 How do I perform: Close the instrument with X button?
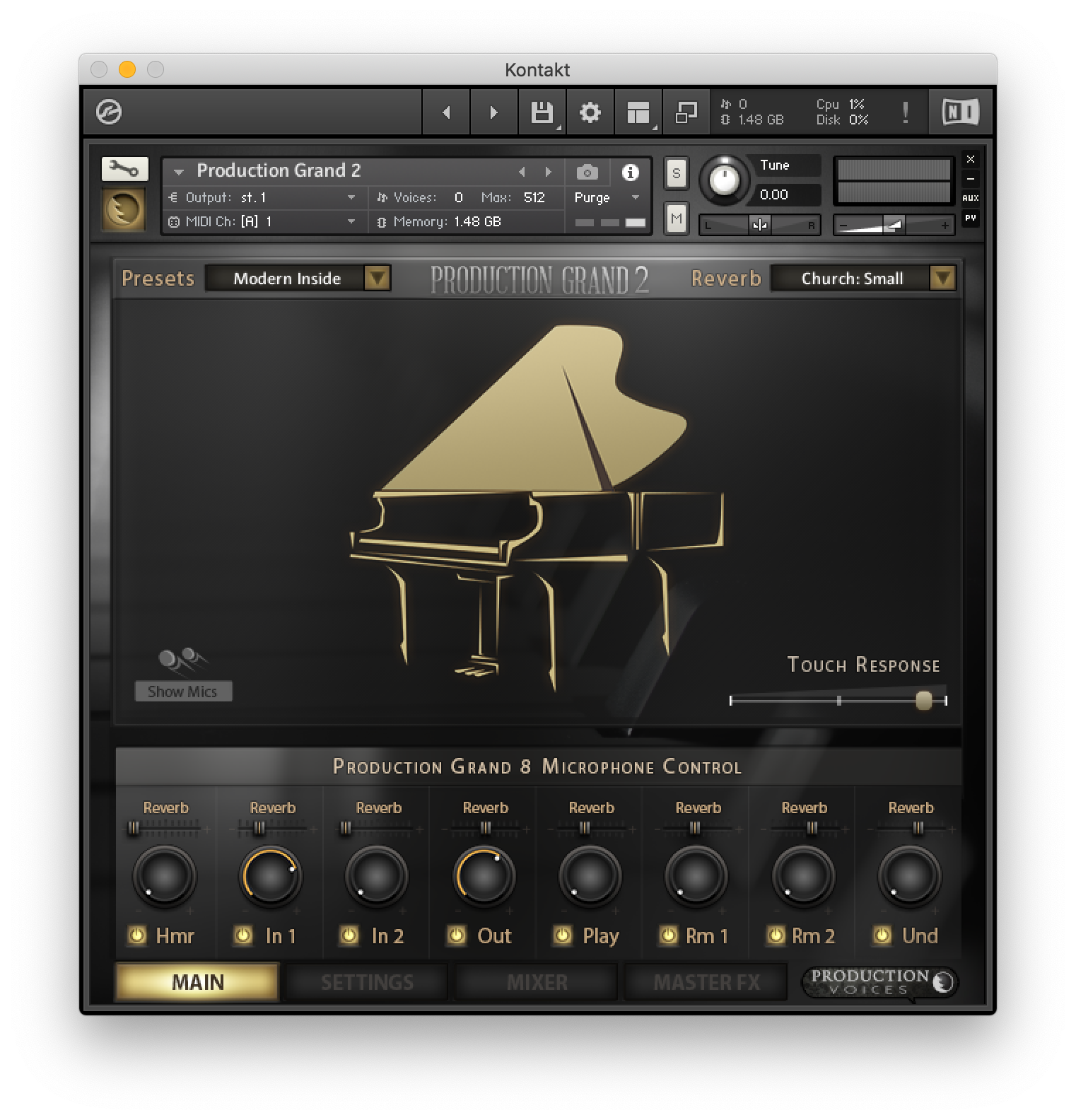tap(971, 159)
